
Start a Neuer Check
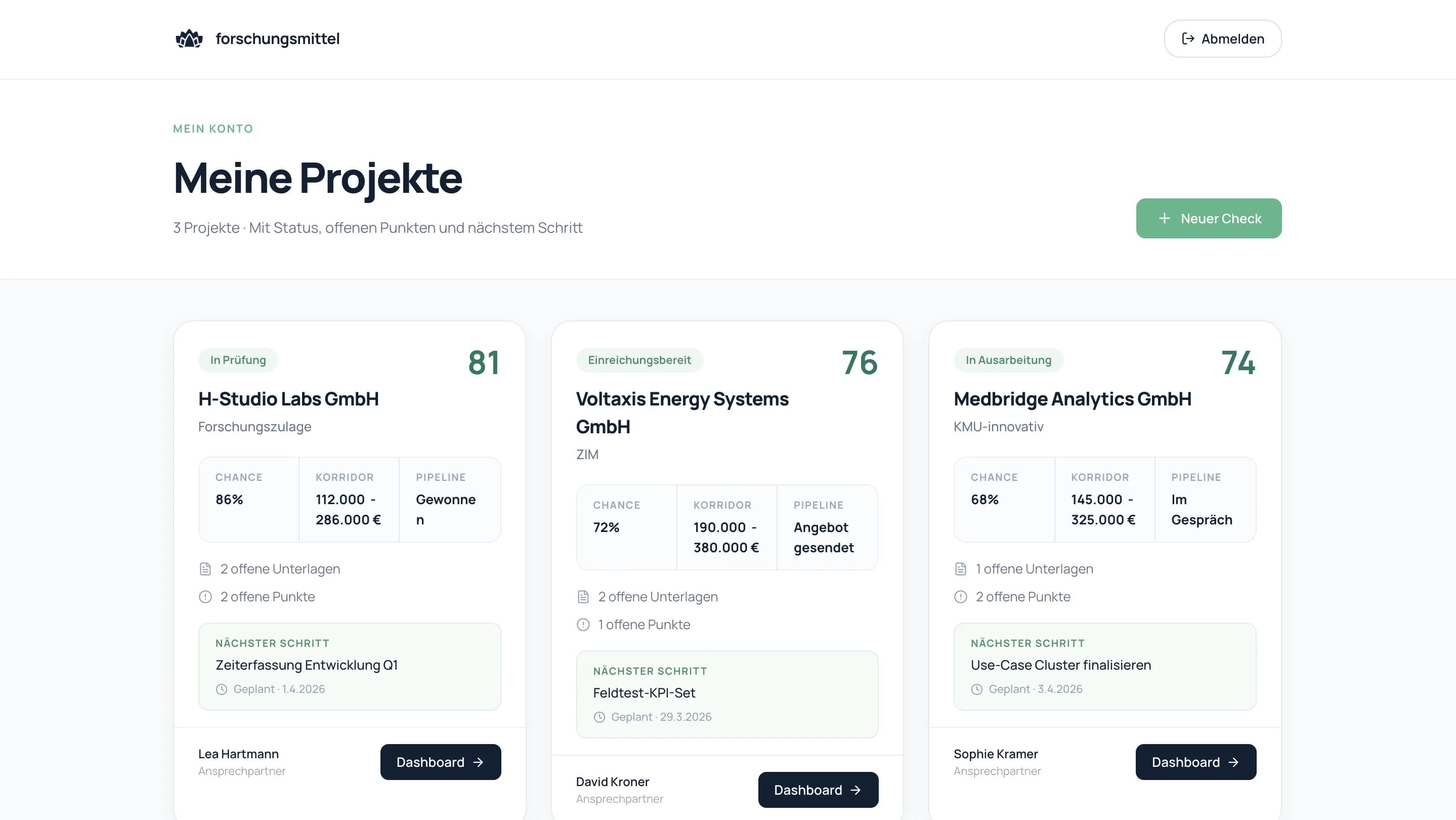click(x=1209, y=218)
